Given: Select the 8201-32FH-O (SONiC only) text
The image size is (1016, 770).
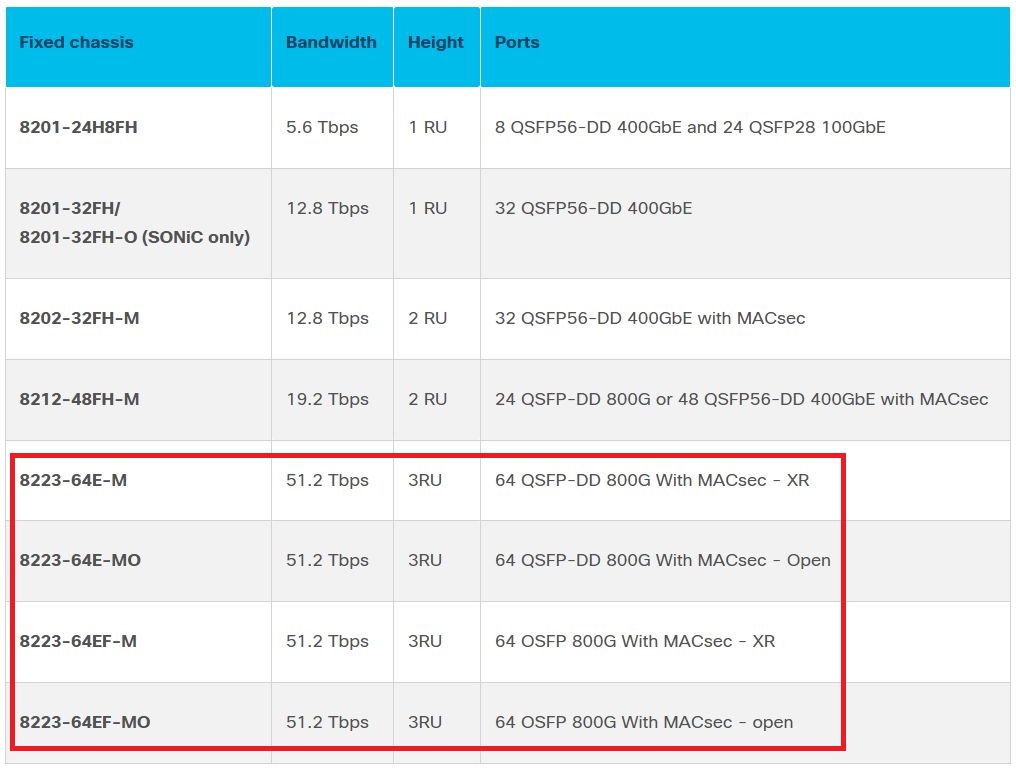Looking at the screenshot, I should (x=134, y=238).
